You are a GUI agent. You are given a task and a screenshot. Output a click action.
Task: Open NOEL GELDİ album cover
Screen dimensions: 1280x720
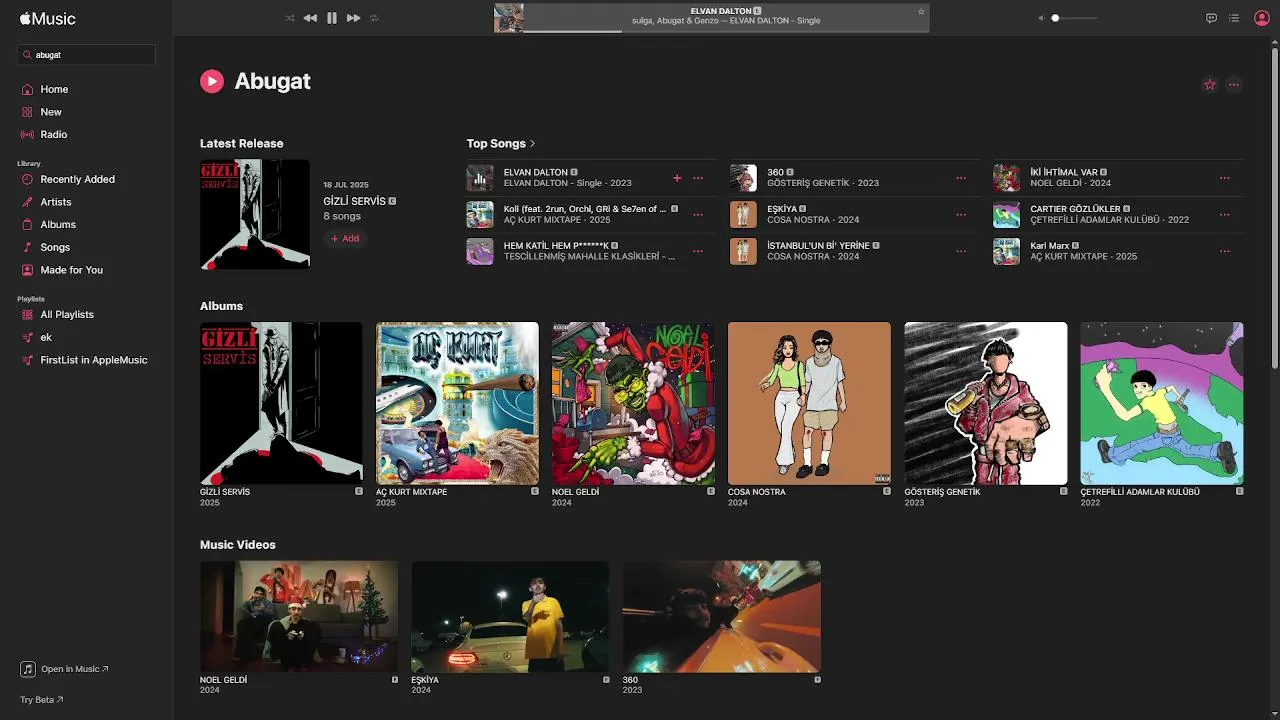pyautogui.click(x=633, y=403)
